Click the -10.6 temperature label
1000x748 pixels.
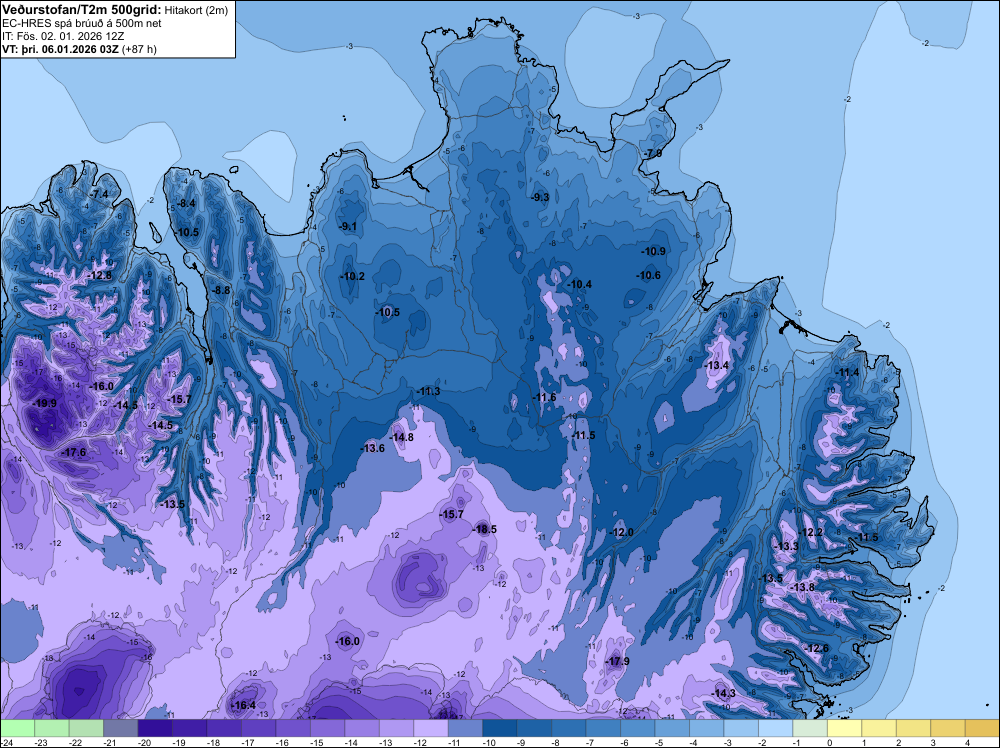click(649, 275)
